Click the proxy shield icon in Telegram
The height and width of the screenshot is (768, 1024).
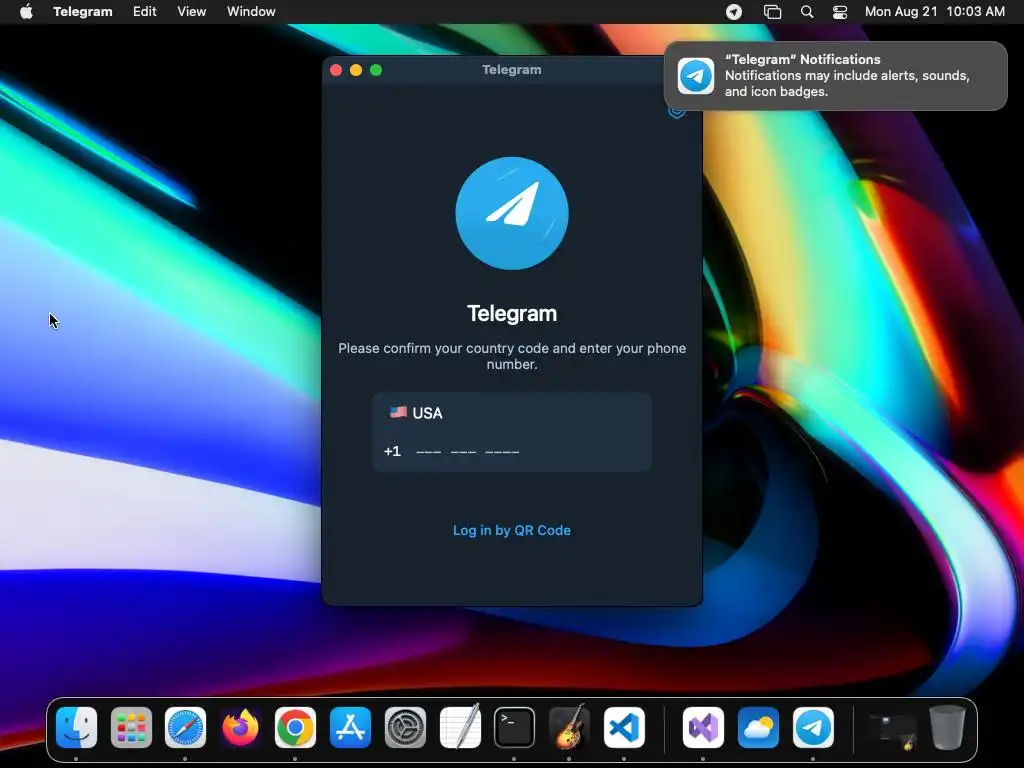point(677,112)
